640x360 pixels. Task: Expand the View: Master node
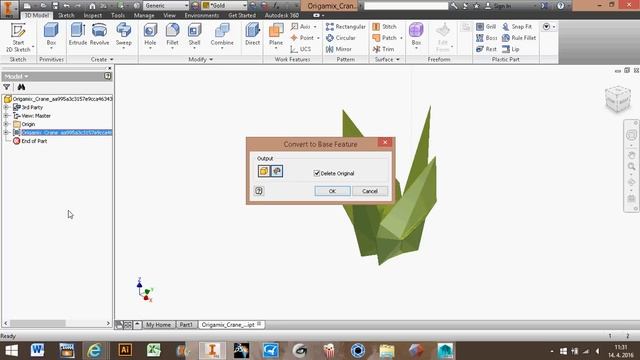click(x=6, y=116)
